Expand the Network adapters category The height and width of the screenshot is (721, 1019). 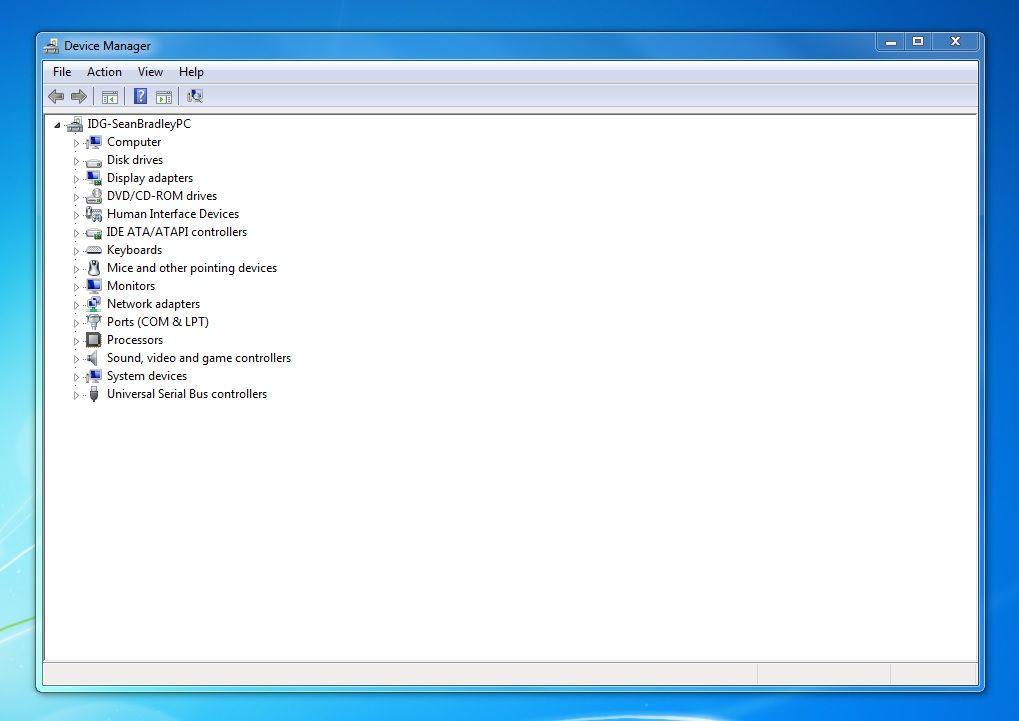tap(76, 305)
